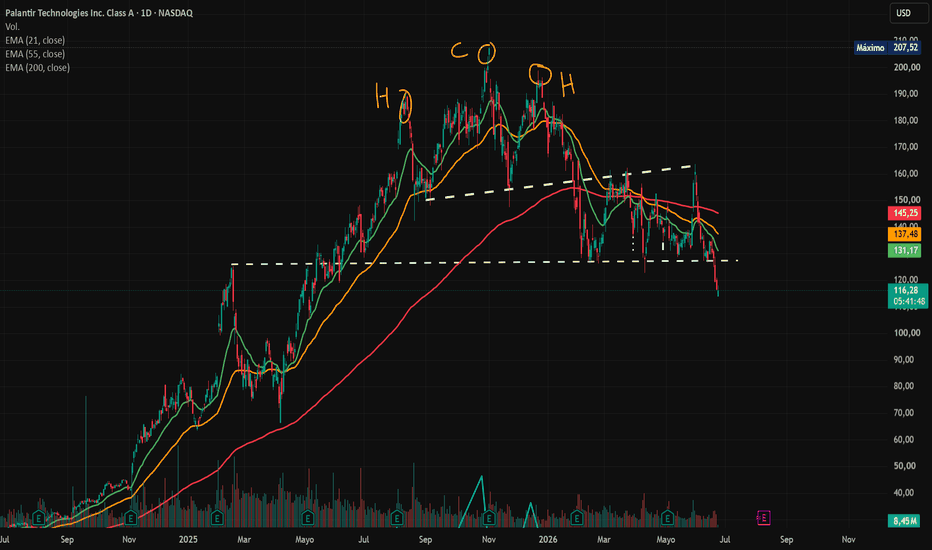Open the USD currency selector
This screenshot has width=932, height=550.
[909, 13]
